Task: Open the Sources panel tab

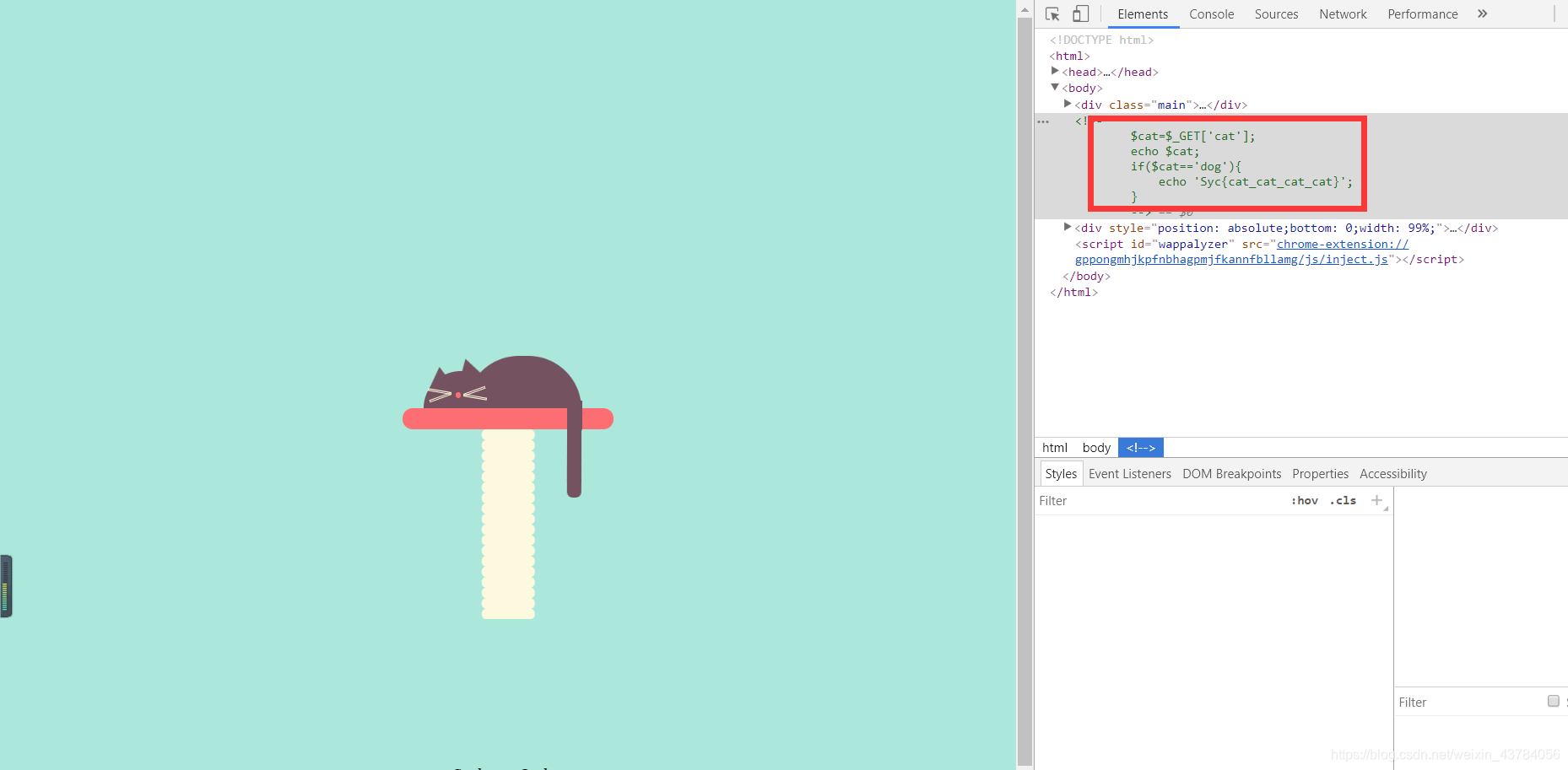Action: (1276, 14)
